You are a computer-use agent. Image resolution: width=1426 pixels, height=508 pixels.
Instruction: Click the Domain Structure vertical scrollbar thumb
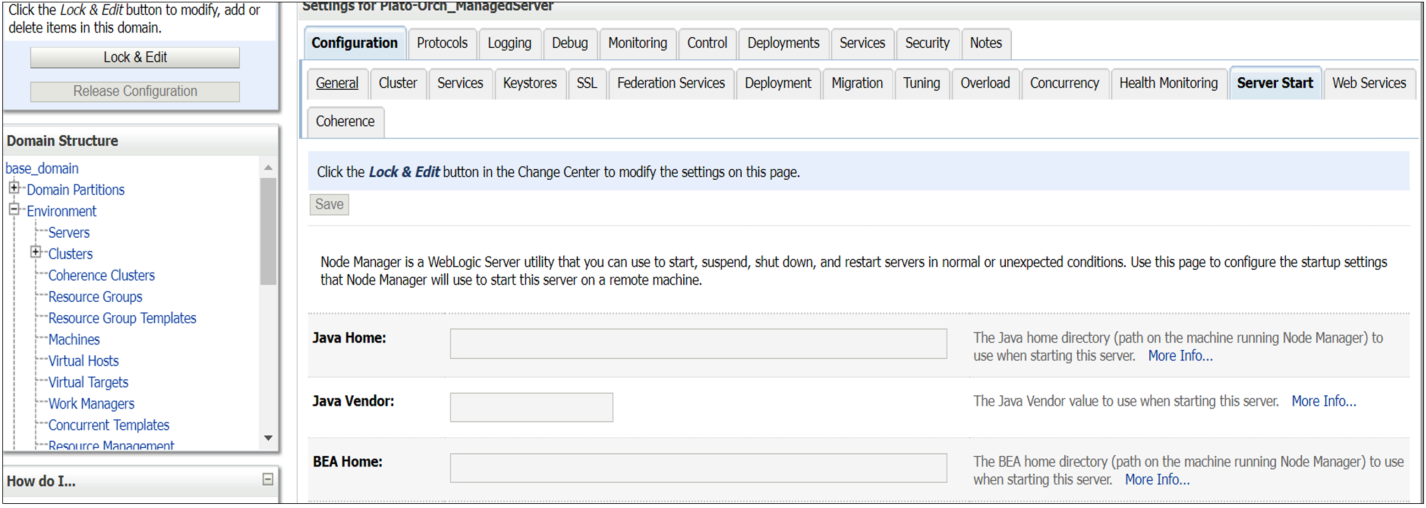point(268,231)
